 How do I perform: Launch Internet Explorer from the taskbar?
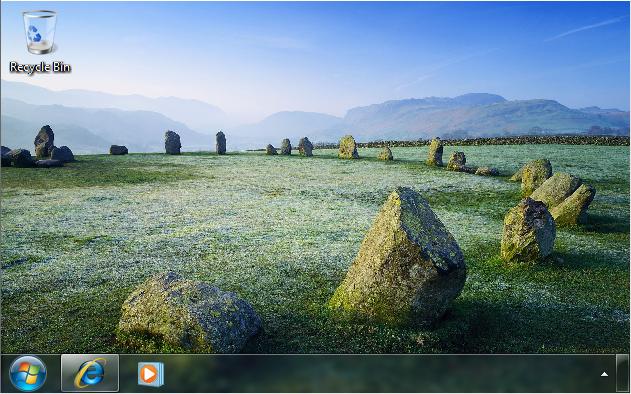click(x=90, y=373)
